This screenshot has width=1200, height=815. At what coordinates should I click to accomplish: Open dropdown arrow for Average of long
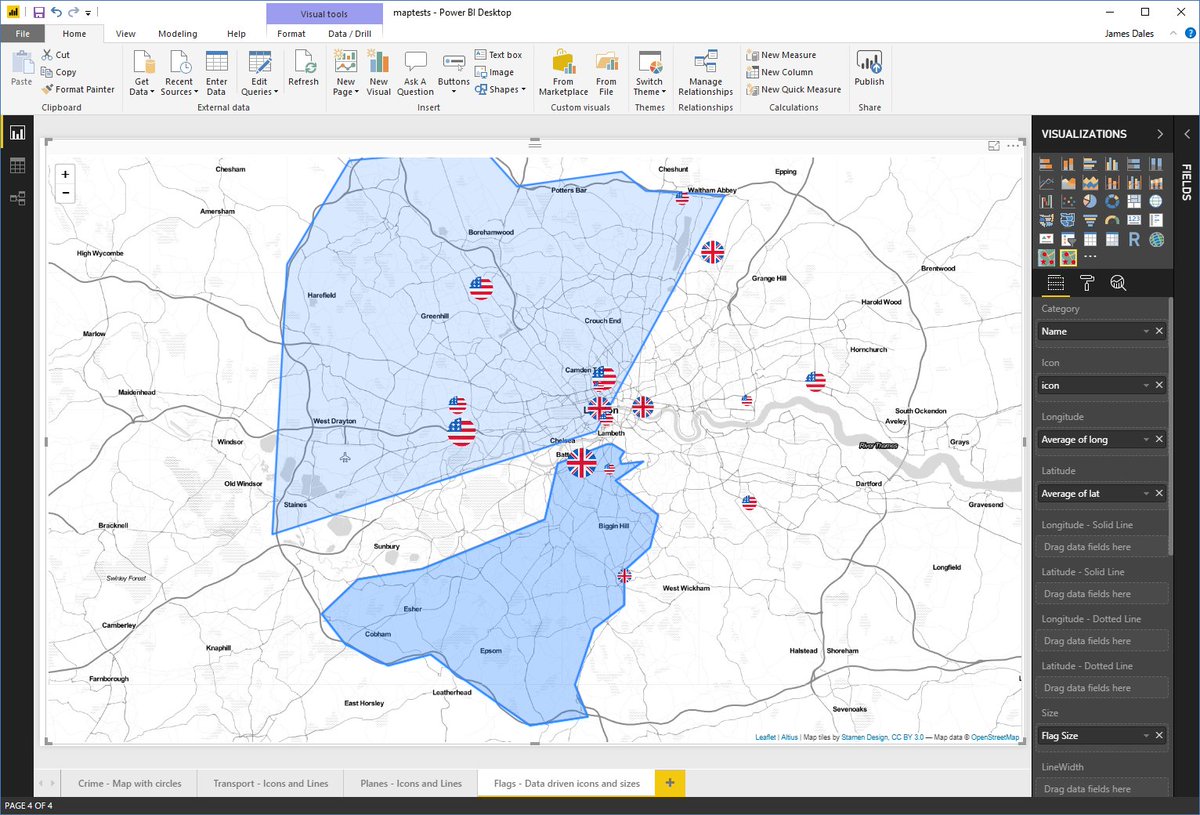[1146, 439]
